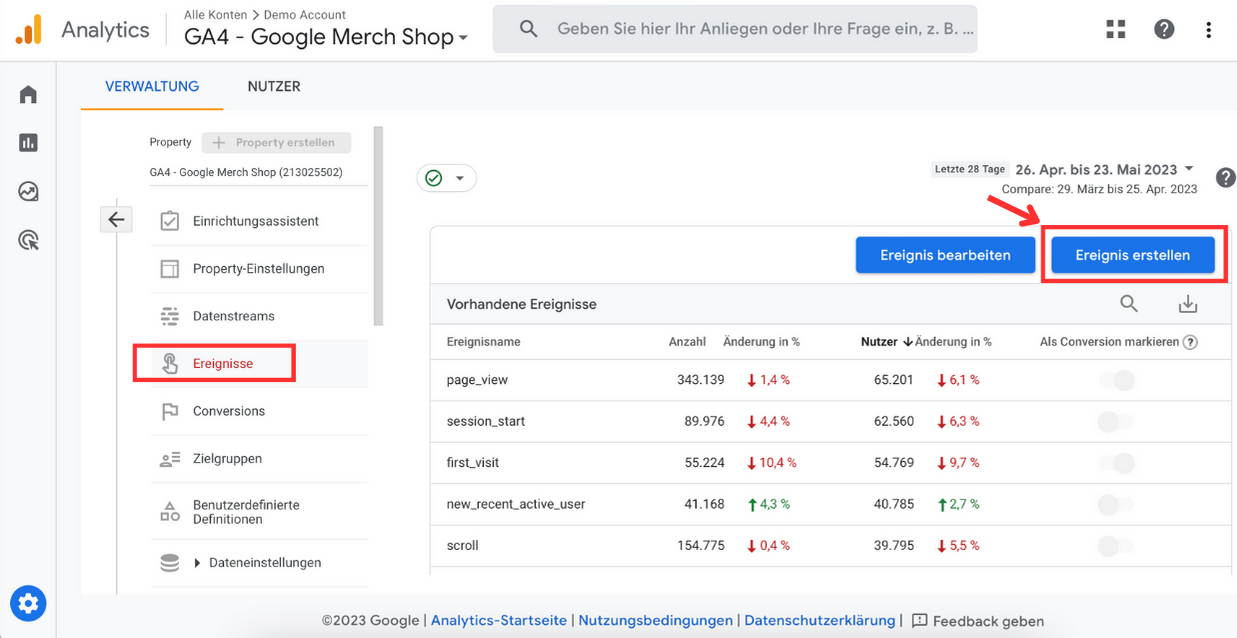
Task: Click the Ereignis bearbeiten button
Action: click(945, 255)
